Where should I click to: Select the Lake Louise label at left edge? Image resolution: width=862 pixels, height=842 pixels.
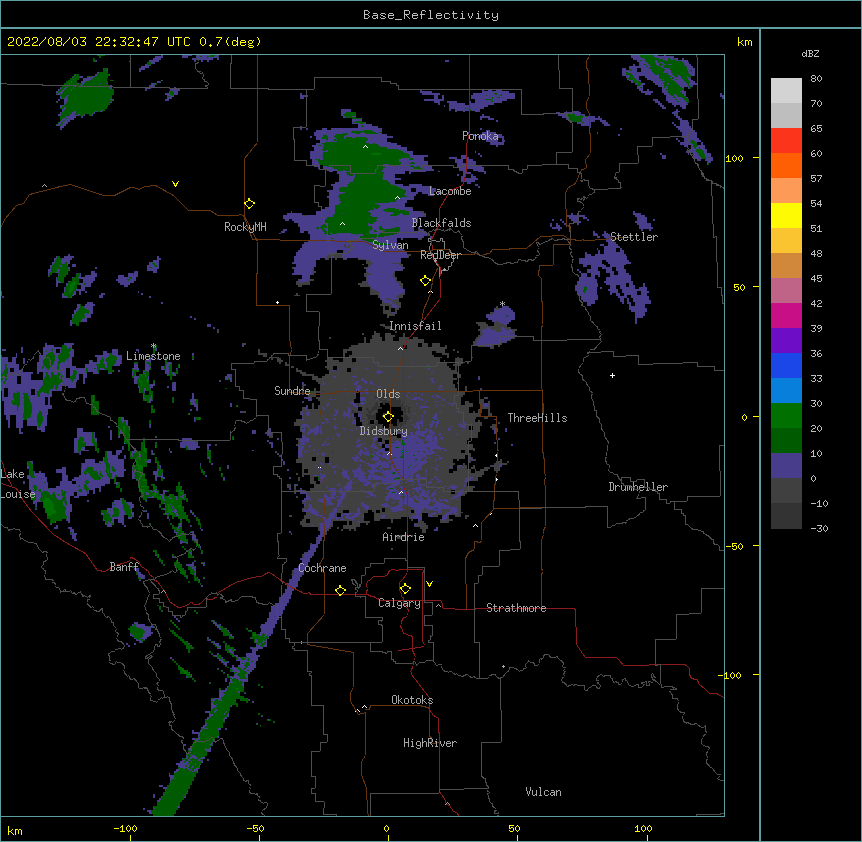click(16, 484)
